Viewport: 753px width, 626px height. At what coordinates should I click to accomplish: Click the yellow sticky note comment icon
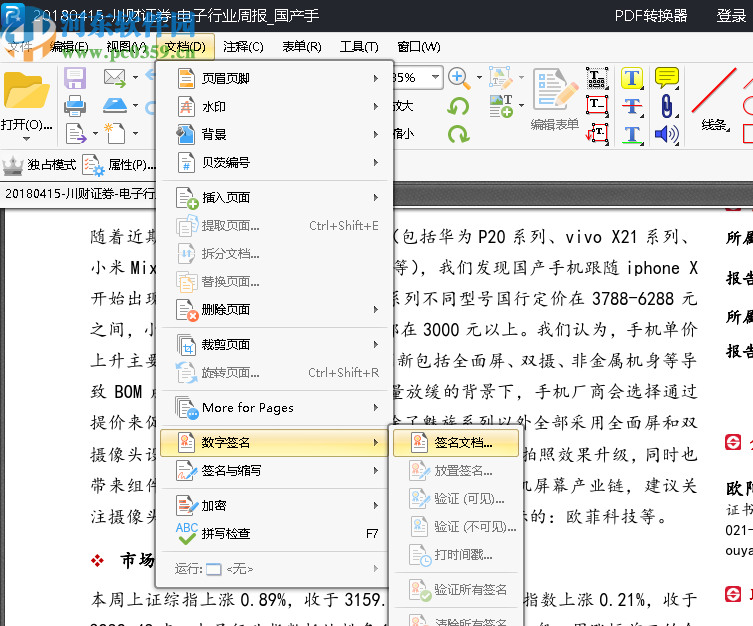coord(667,78)
